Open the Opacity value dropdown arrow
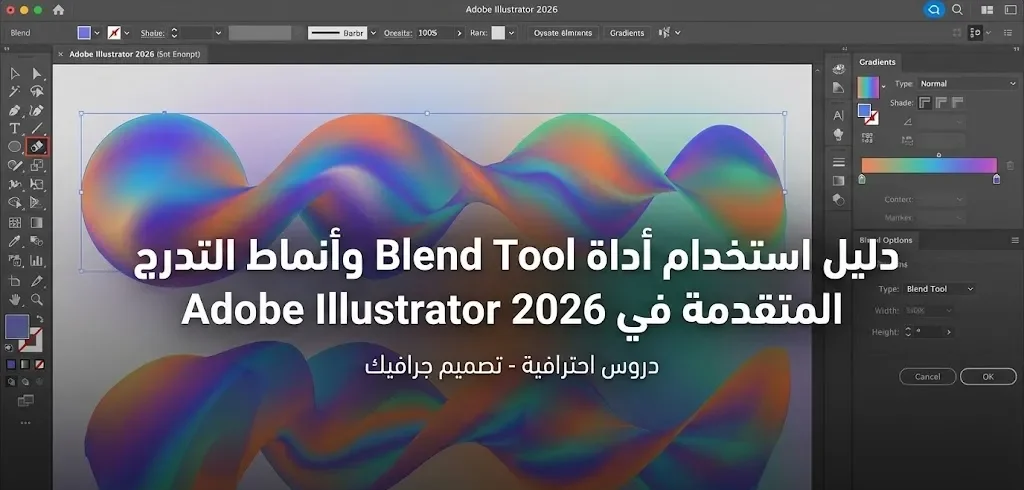This screenshot has width=1024, height=490. [x=457, y=33]
